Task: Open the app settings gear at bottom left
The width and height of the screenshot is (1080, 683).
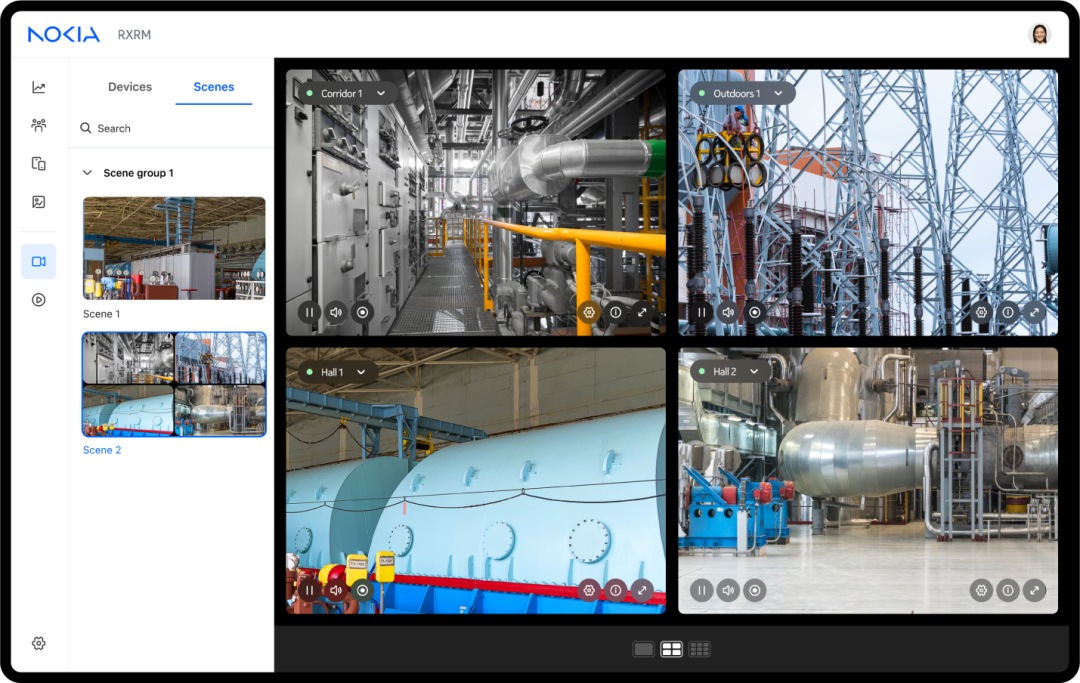Action: (38, 643)
